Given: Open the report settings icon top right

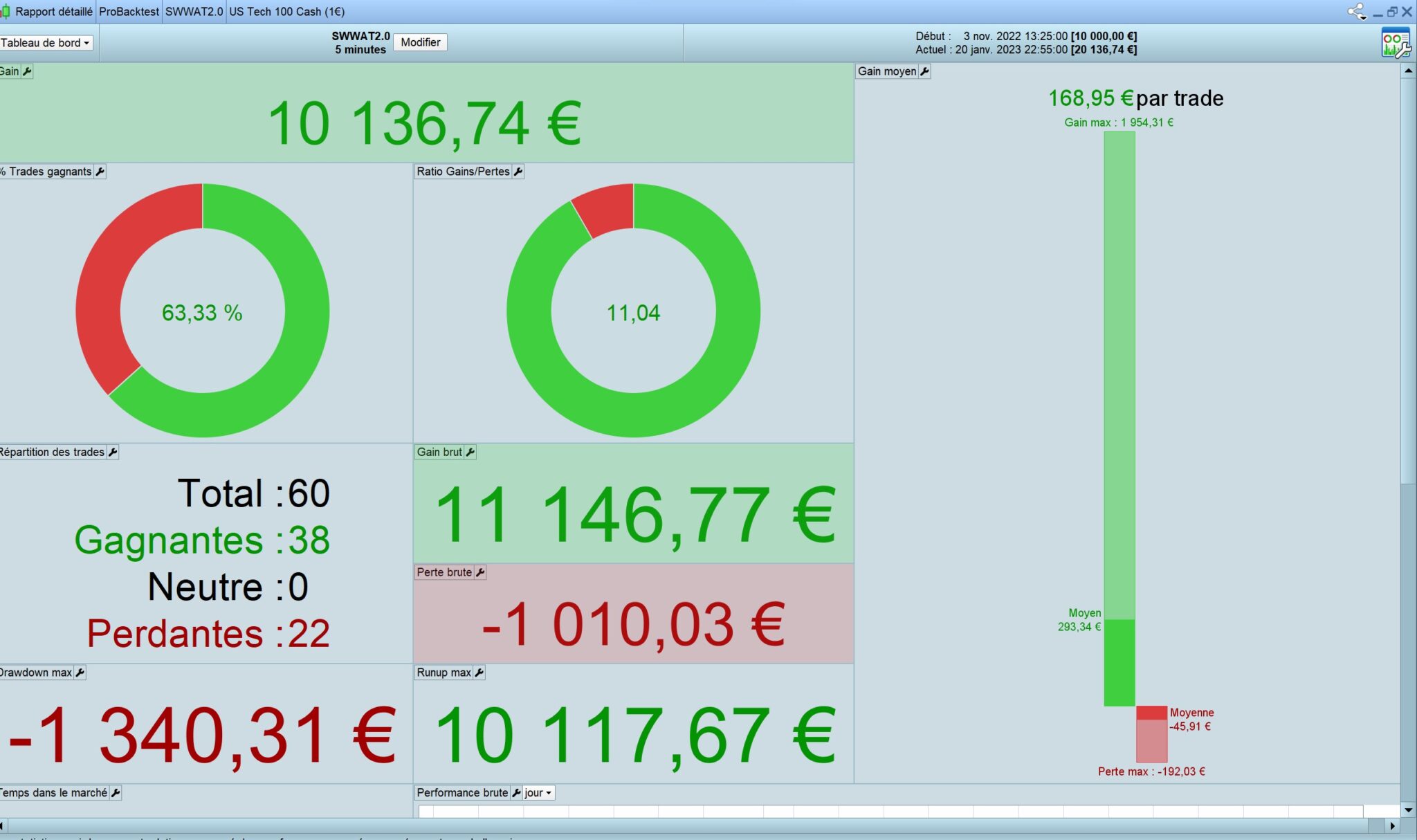Looking at the screenshot, I should pos(1395,43).
